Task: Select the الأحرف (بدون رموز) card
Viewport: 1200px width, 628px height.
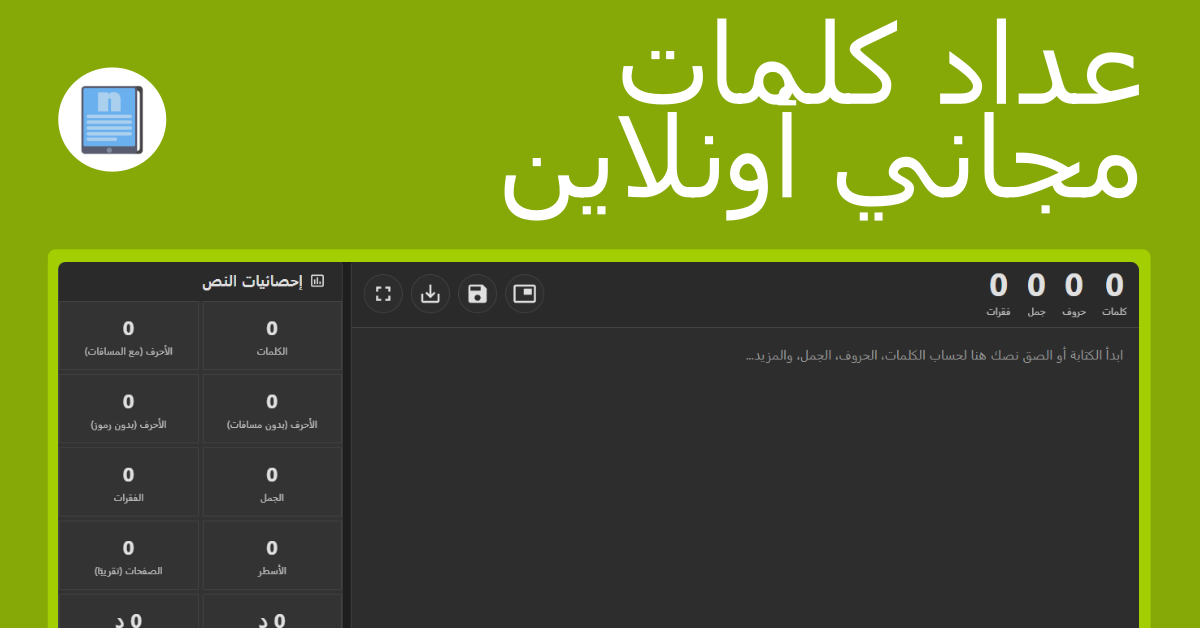Action: click(x=128, y=409)
